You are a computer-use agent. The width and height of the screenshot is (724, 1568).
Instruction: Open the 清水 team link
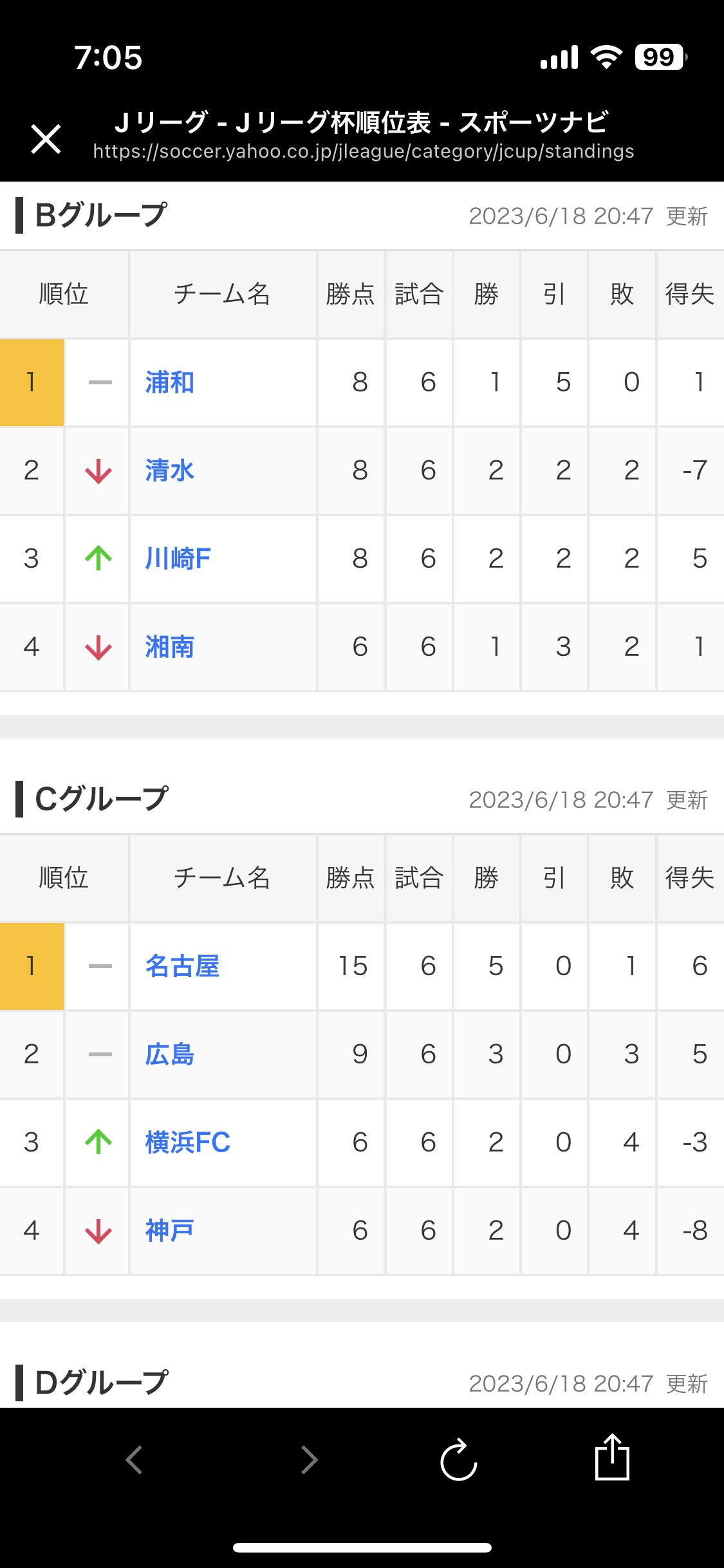[169, 471]
